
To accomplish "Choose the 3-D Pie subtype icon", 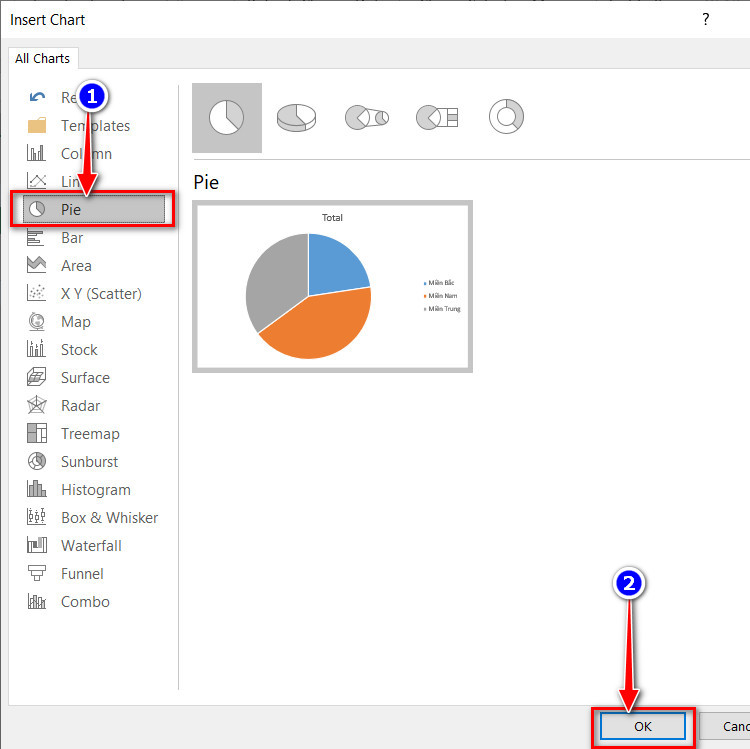I will (296, 118).
